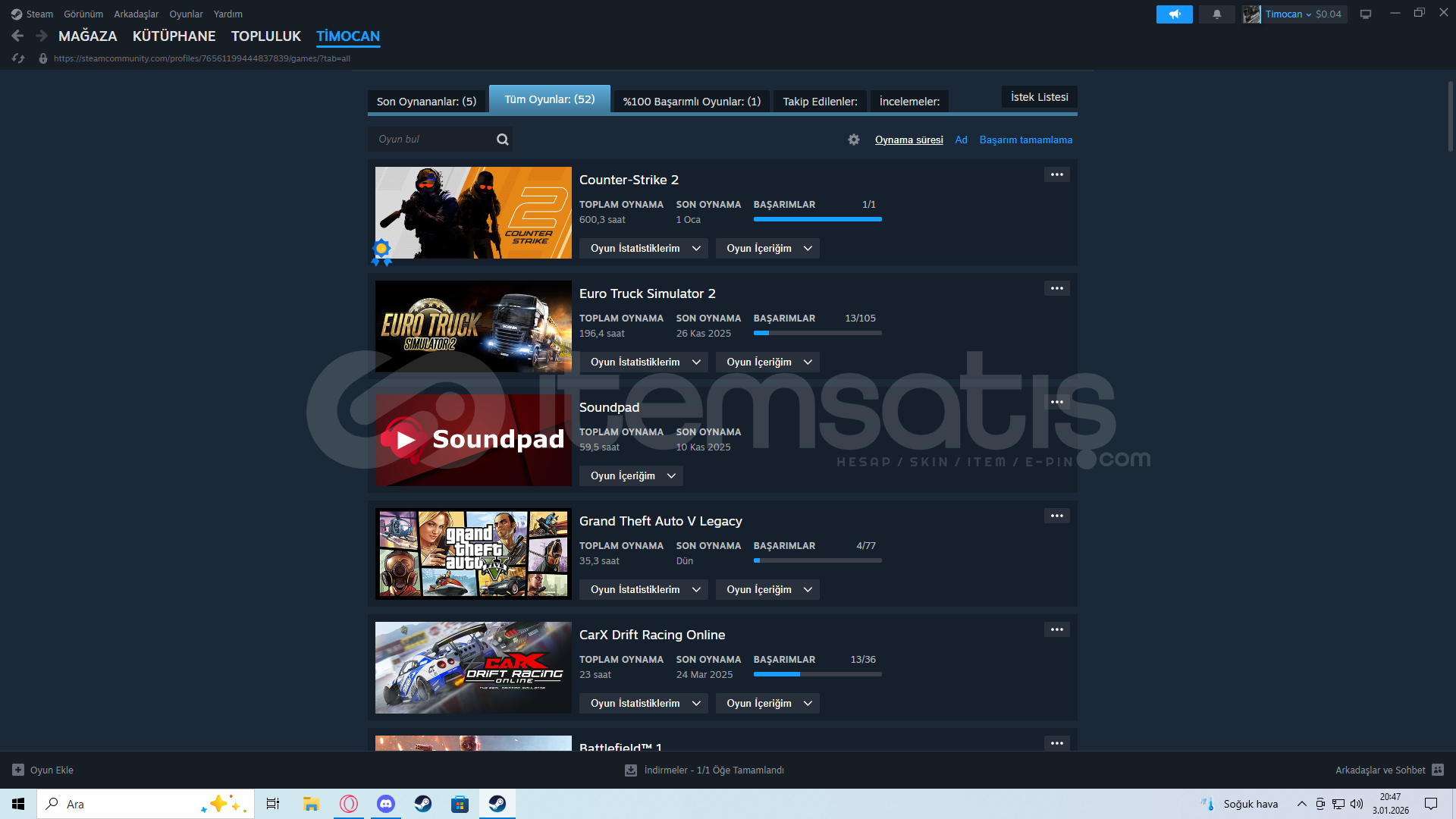Open Discord from the taskbar
The image size is (1456, 819).
point(386,804)
